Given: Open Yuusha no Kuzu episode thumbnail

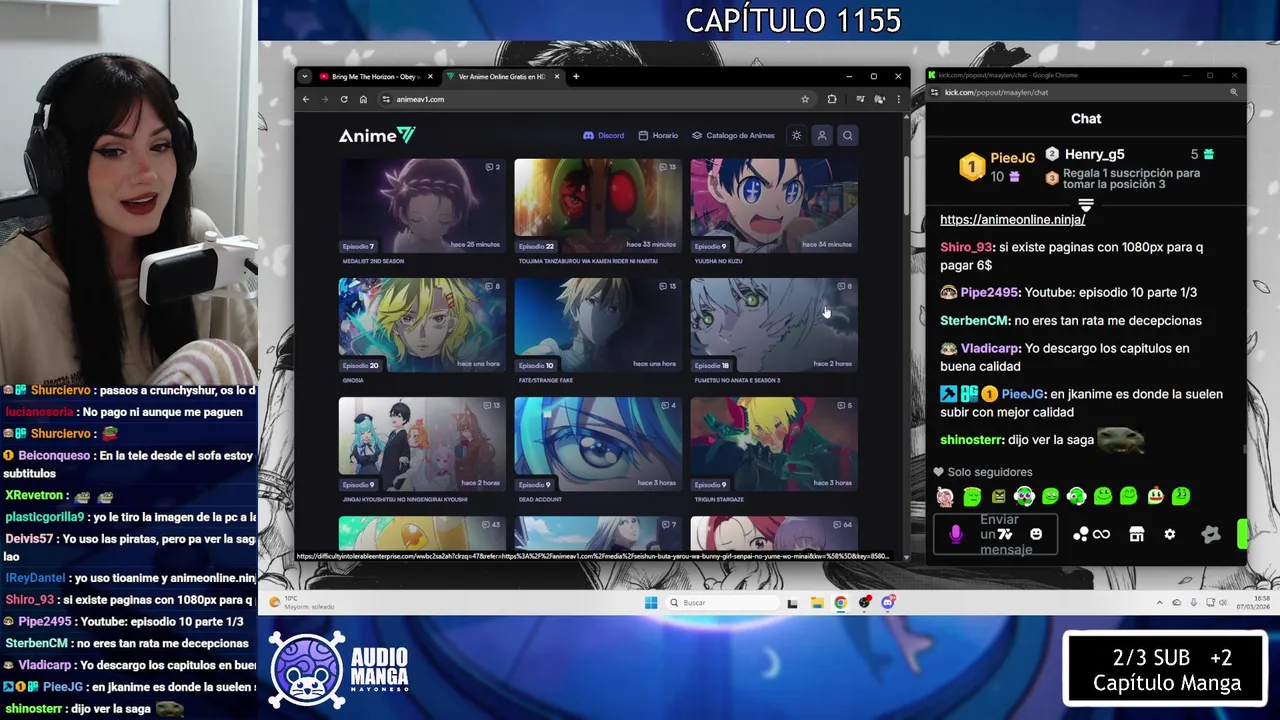Looking at the screenshot, I should click(773, 206).
